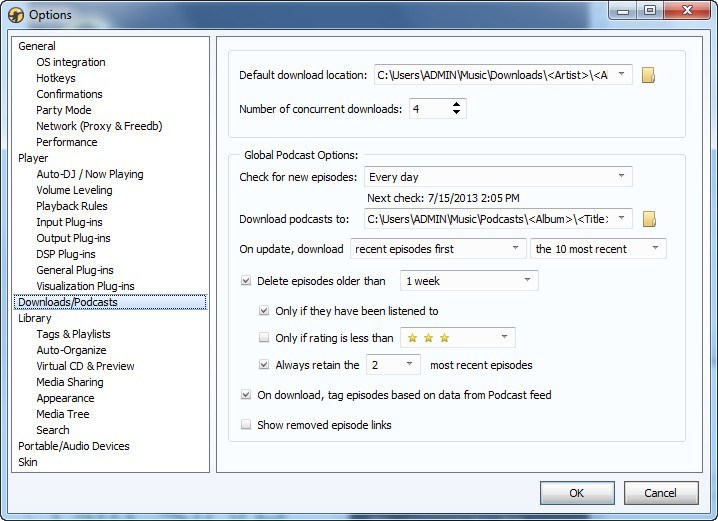Image resolution: width=718 pixels, height=521 pixels.
Task: Confirm settings with OK button
Action: pyautogui.click(x=577, y=493)
